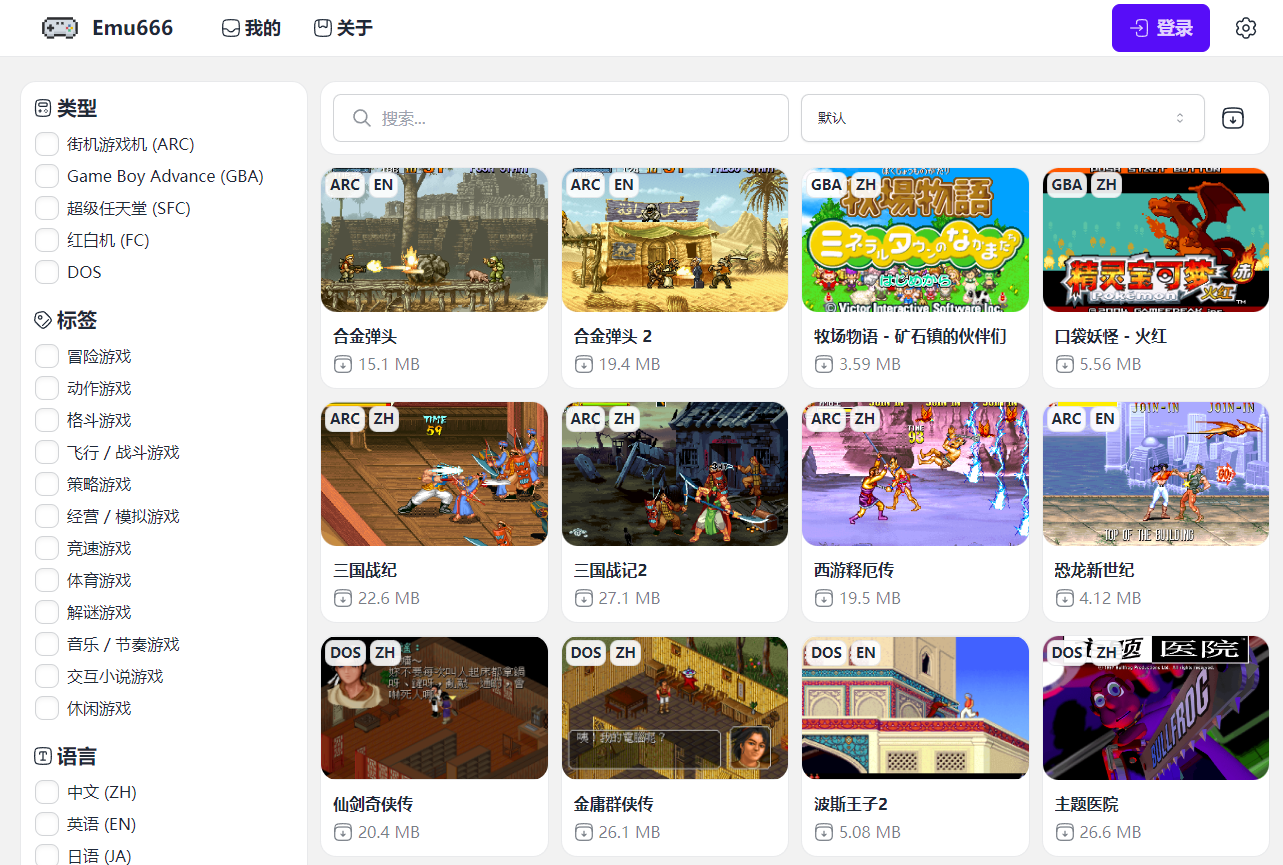Toggle the 飞行 / 战斗游戏 checkbox
The image size is (1283, 865).
click(x=47, y=452)
